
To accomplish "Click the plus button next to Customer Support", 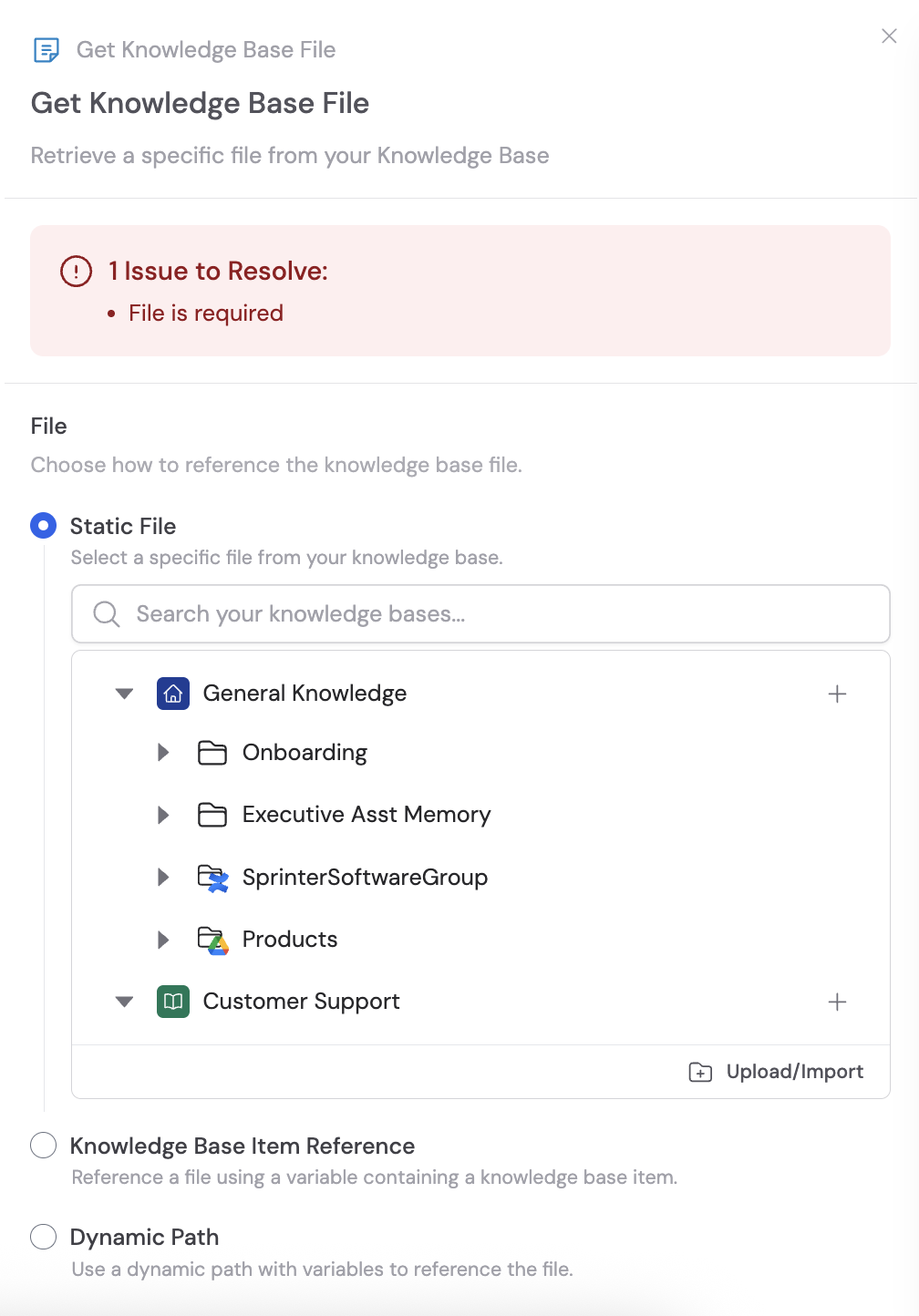I will click(x=837, y=1001).
